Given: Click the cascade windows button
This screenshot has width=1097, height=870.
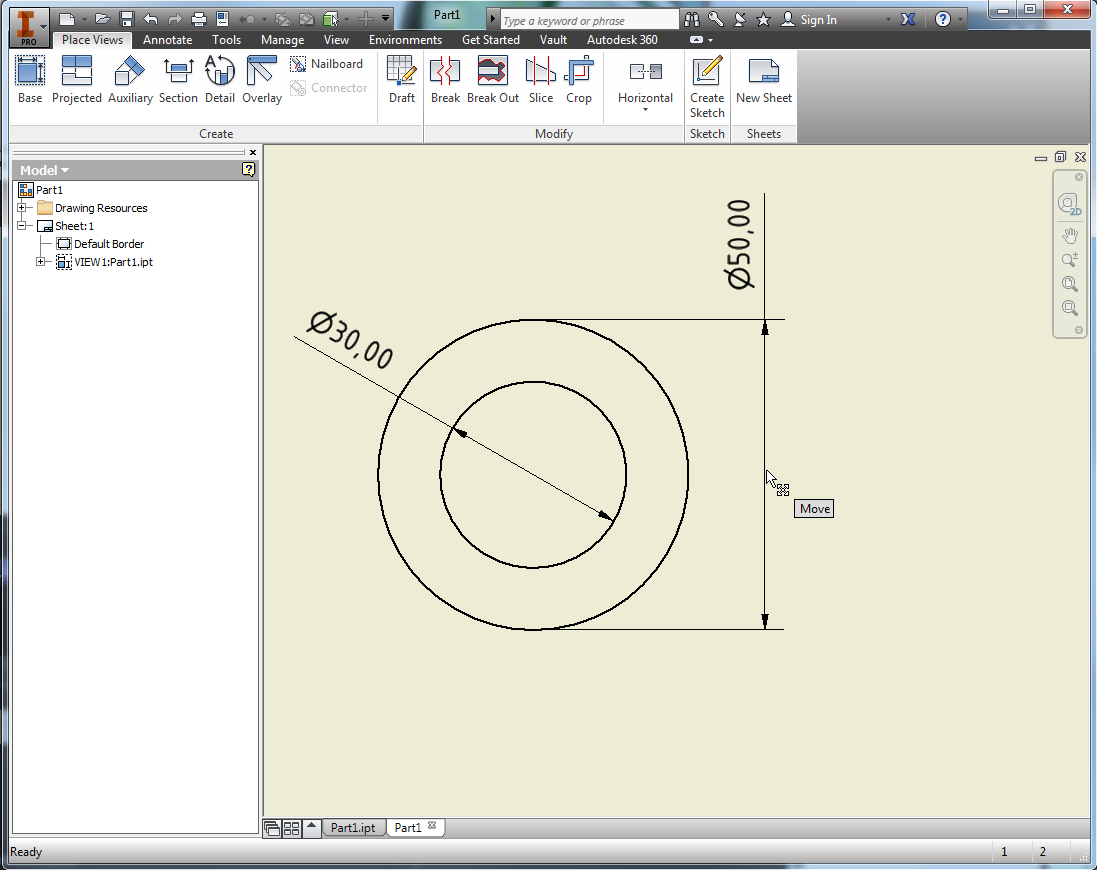Looking at the screenshot, I should [272, 828].
